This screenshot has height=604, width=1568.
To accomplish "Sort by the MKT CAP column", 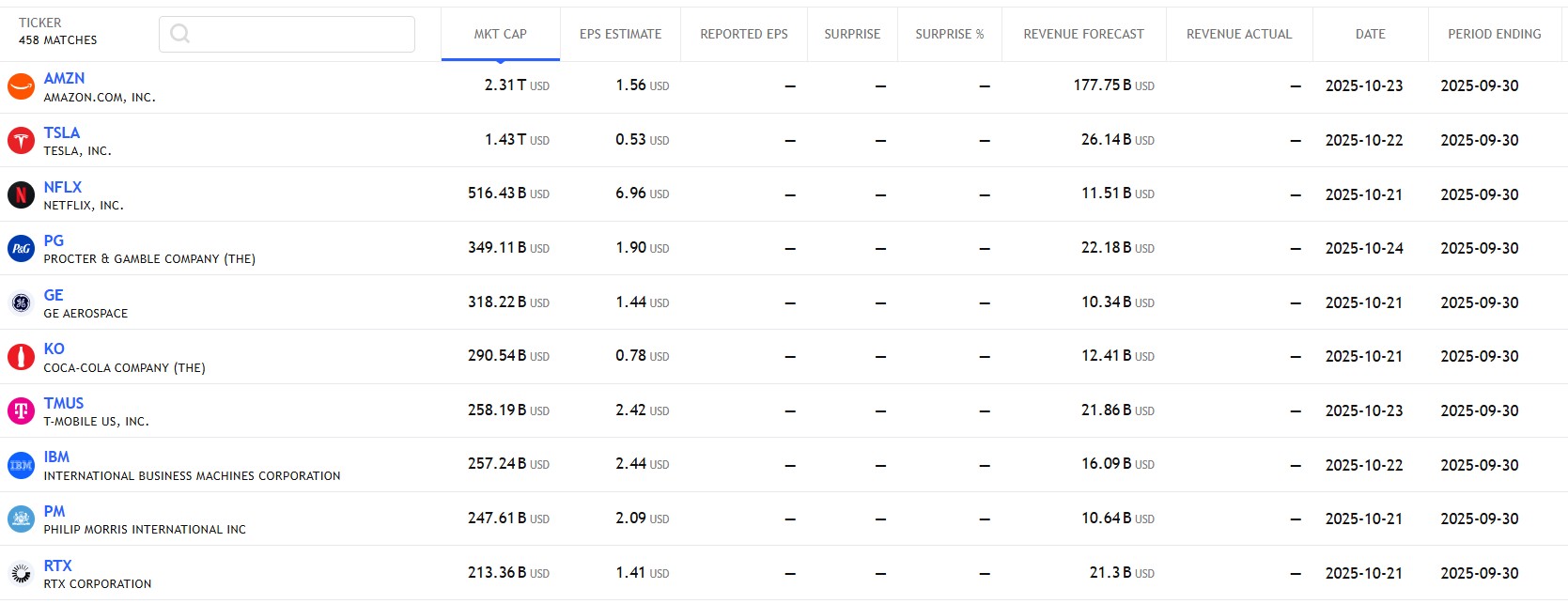I will 500,35.
